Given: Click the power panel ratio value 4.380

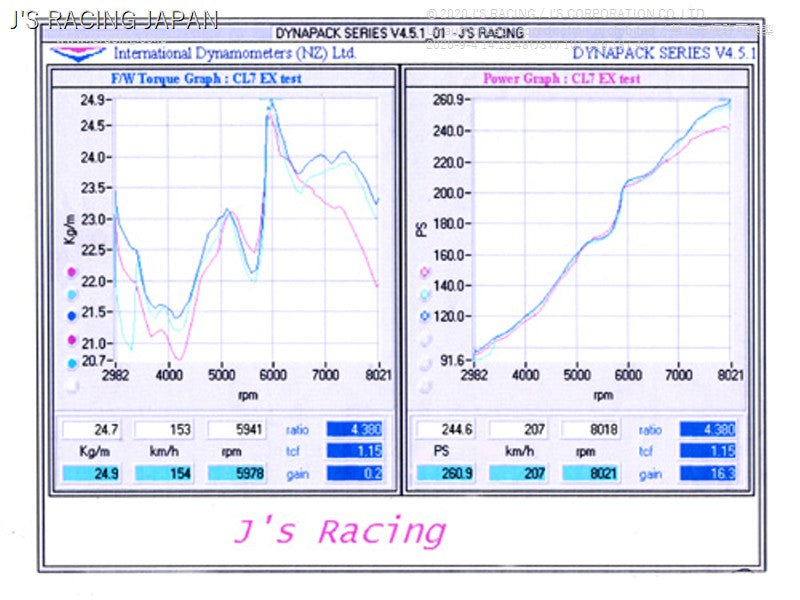Looking at the screenshot, I should [x=708, y=429].
